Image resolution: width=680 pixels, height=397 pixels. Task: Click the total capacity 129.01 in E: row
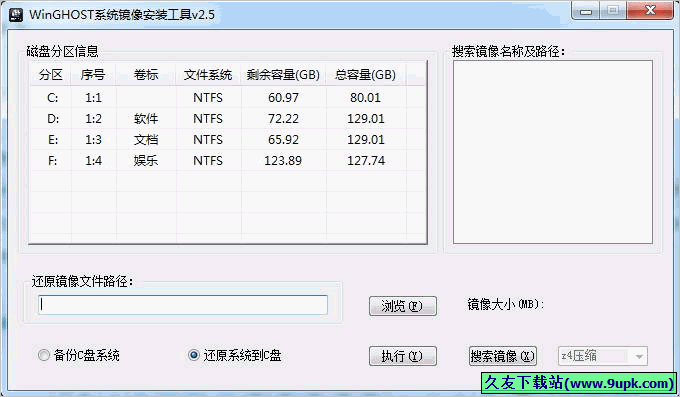coord(366,140)
